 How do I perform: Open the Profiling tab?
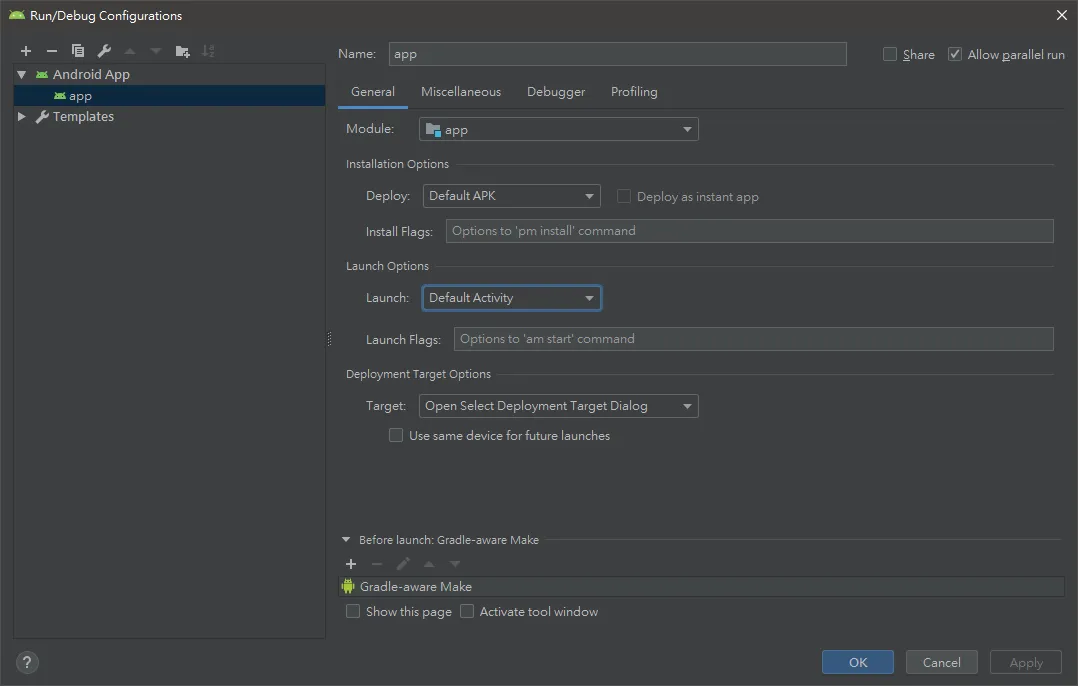click(634, 92)
